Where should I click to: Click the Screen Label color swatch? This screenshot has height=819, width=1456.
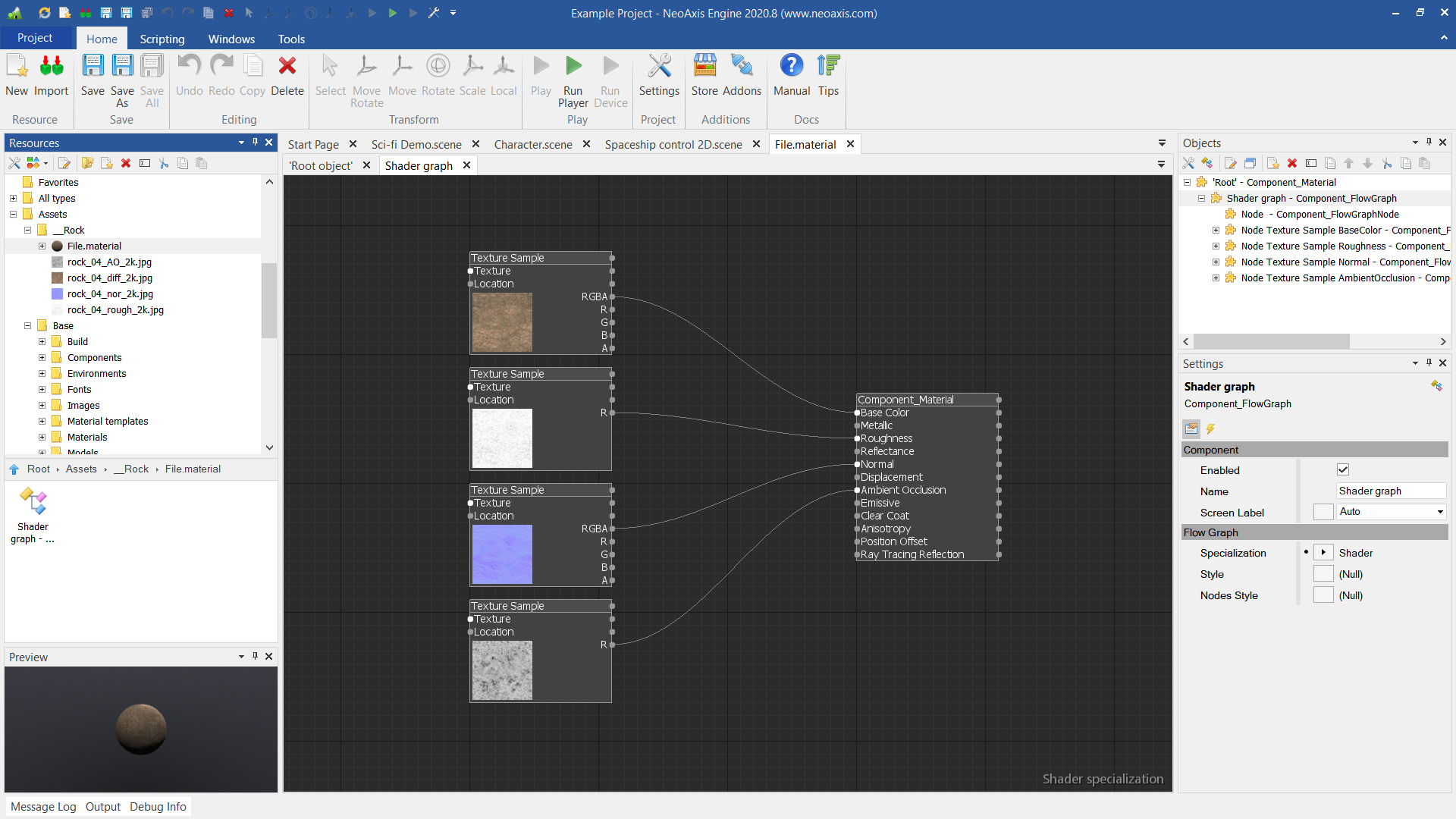tap(1323, 512)
